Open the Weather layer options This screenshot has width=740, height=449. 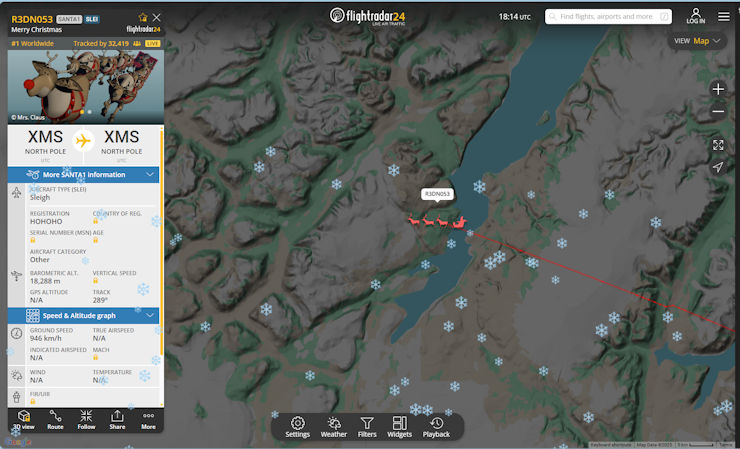334,427
